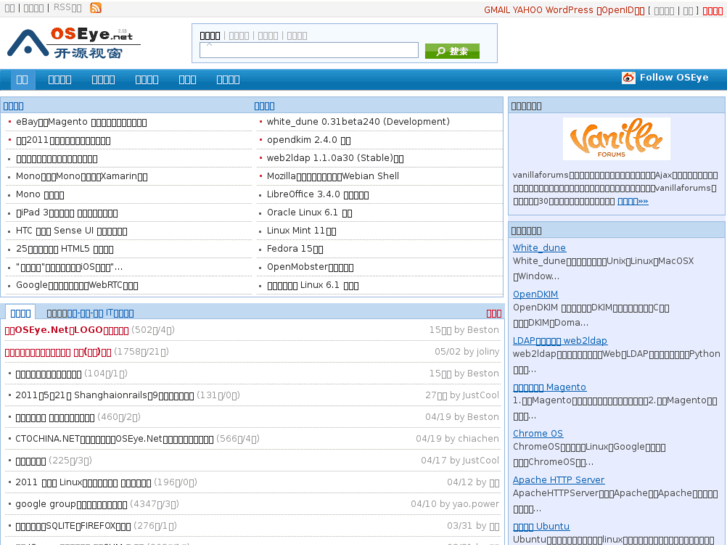The width and height of the screenshot is (727, 545).
Task: Open opendkim 2.4.0 release entry
Action: click(x=308, y=140)
